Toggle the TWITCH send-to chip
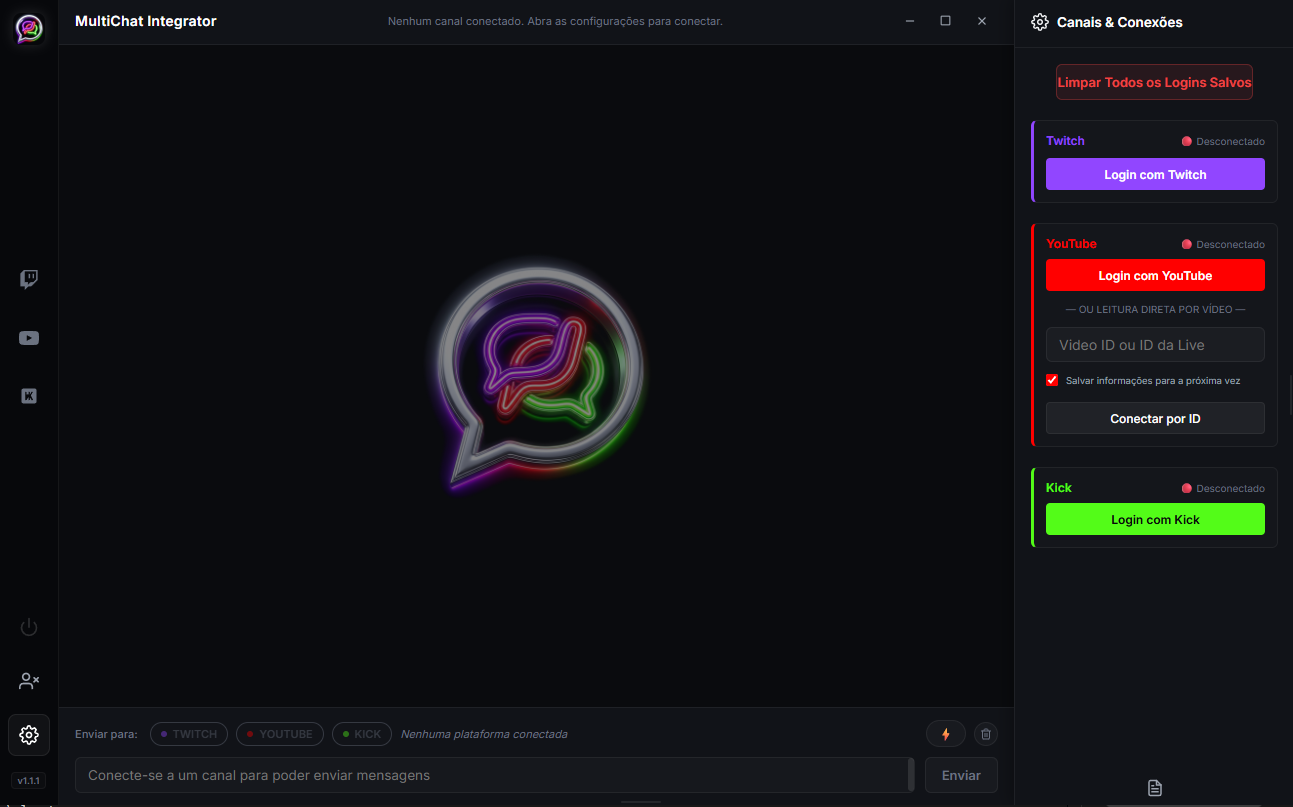Image resolution: width=1293 pixels, height=807 pixels. pyautogui.click(x=189, y=734)
